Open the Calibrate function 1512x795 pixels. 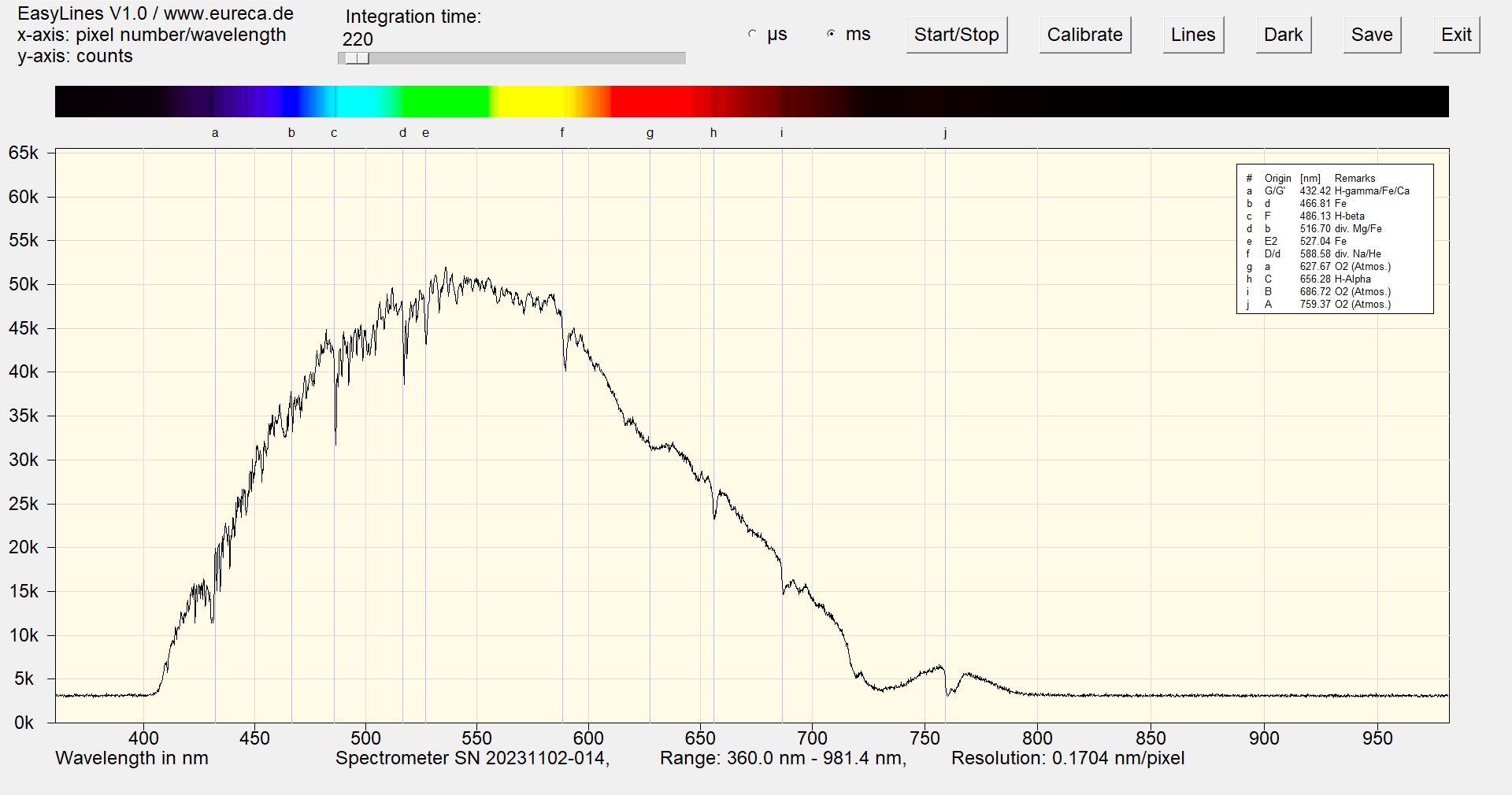click(1085, 35)
